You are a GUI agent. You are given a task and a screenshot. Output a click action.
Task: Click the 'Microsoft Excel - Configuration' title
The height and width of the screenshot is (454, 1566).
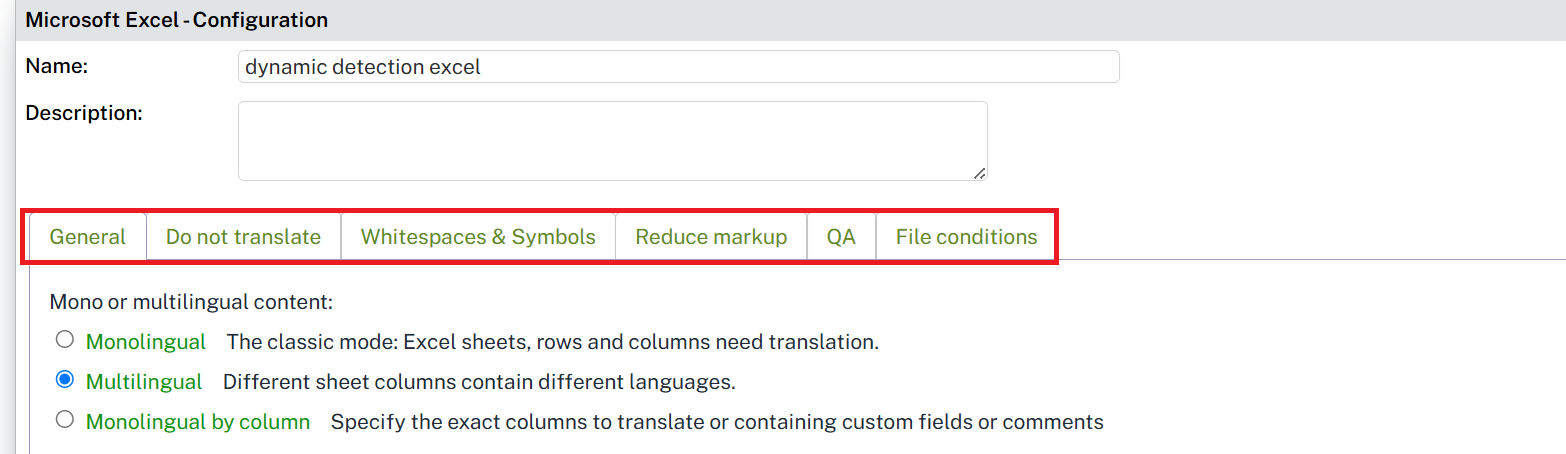[x=177, y=20]
